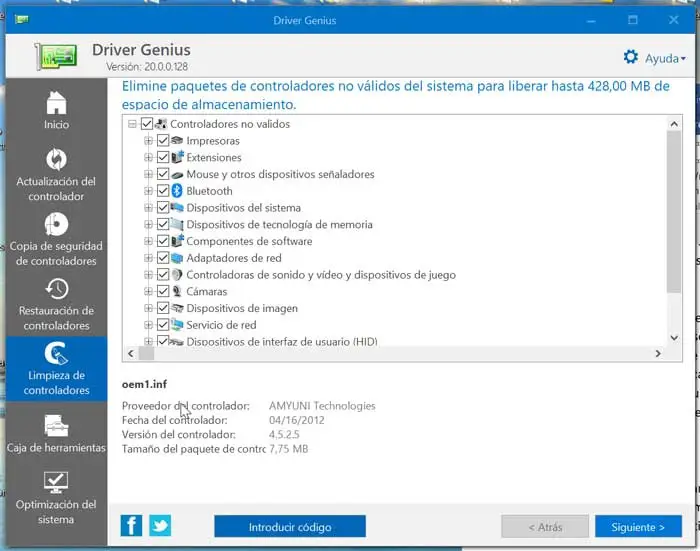Open Caja de herramientas toolbox
This screenshot has height=551, width=700.
pos(56,434)
